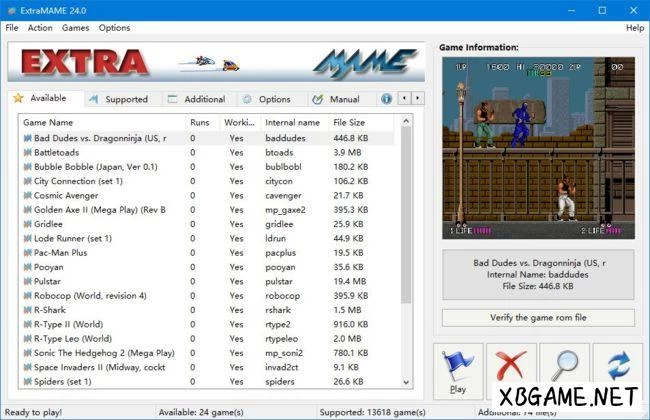Click the Battletoads game icon
Screen dimensions: 650x420
click(x=27, y=152)
